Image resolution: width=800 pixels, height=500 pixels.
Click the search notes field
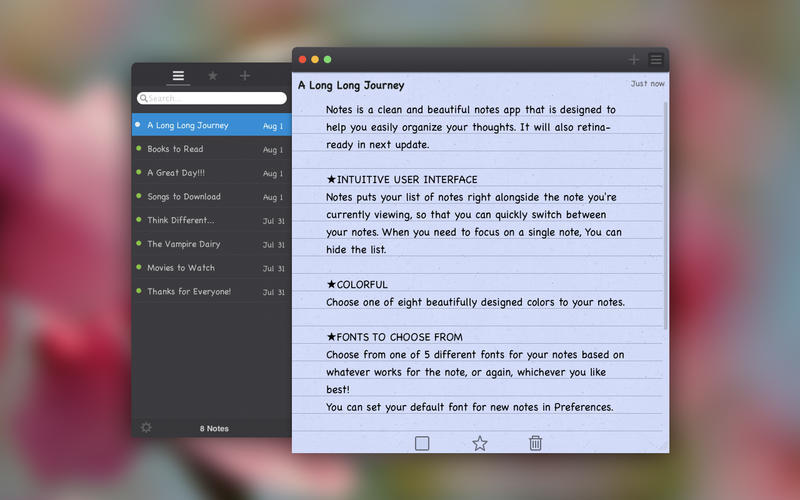coord(212,98)
